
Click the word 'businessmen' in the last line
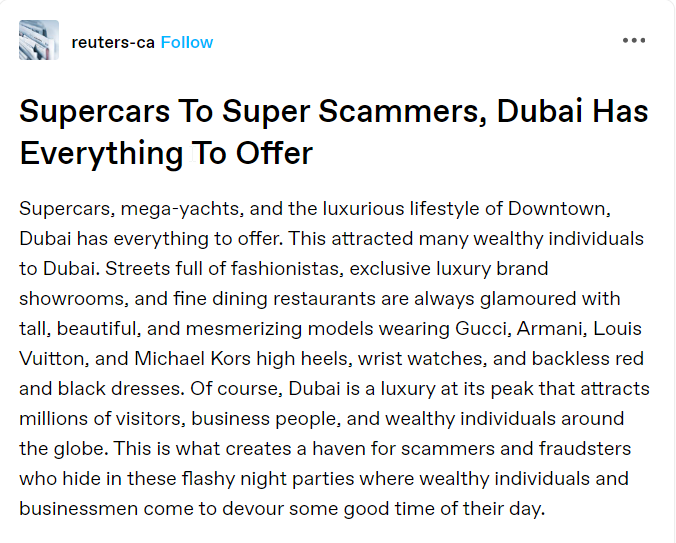pos(78,509)
